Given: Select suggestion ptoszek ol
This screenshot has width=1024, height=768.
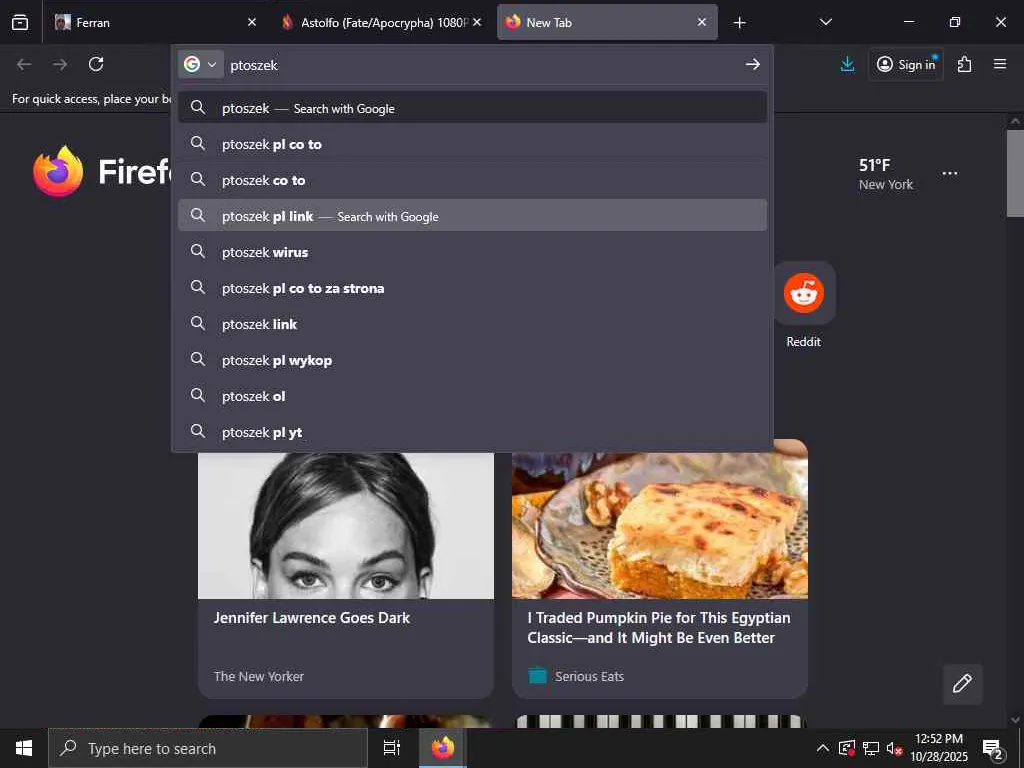Looking at the screenshot, I should (473, 395).
